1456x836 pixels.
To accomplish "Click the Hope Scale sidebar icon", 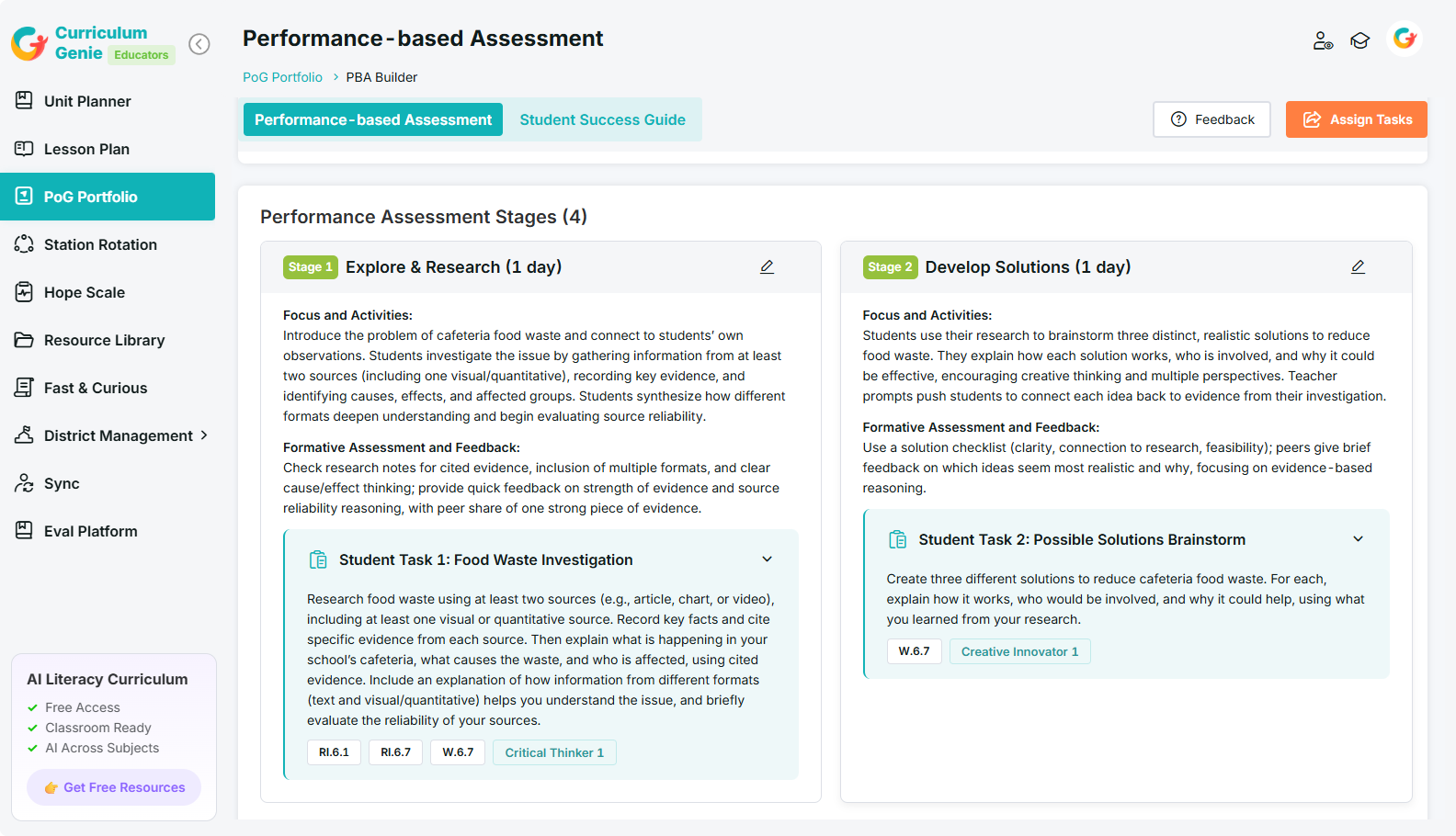I will (24, 291).
